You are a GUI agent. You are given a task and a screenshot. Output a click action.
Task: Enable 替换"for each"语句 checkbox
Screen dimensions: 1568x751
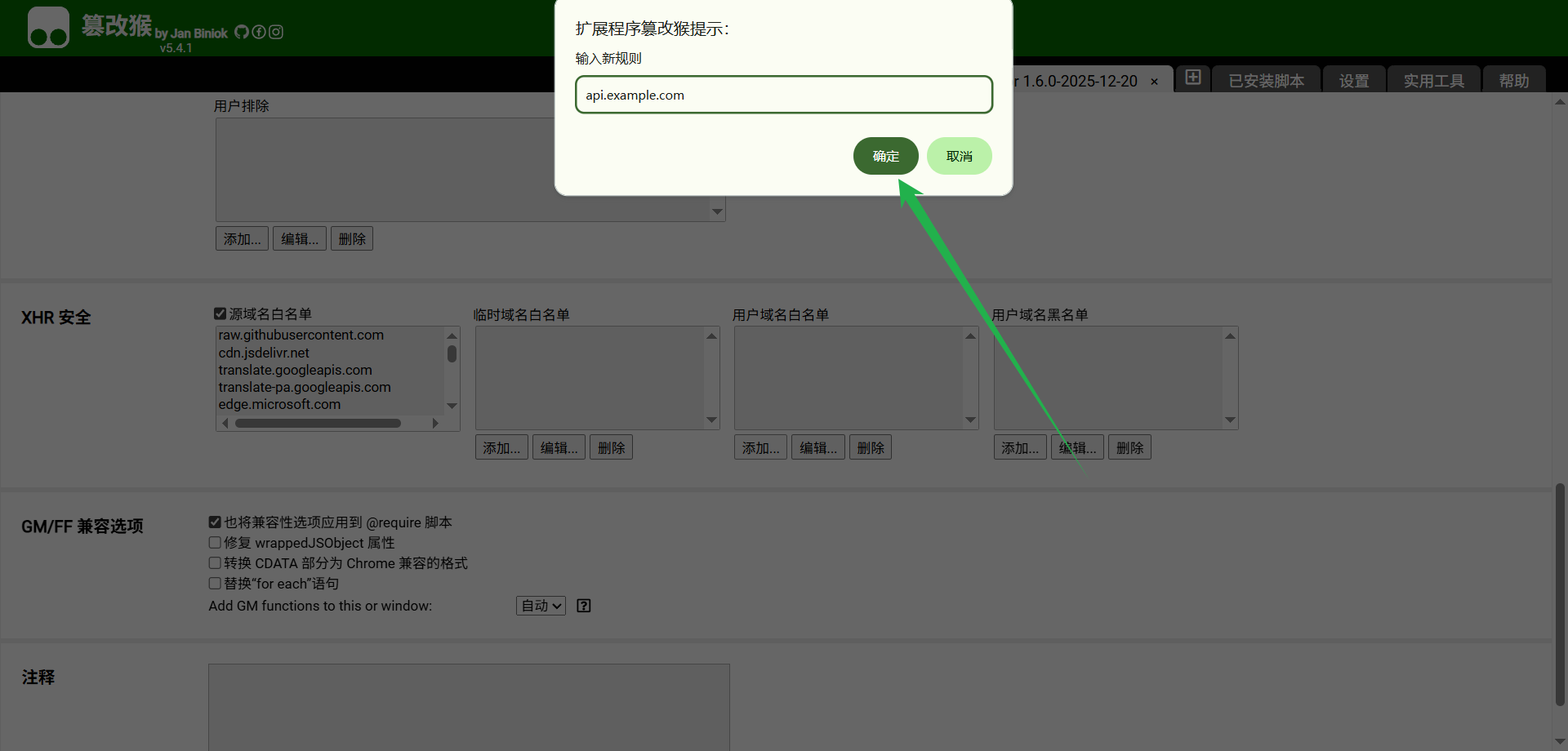[215, 584]
